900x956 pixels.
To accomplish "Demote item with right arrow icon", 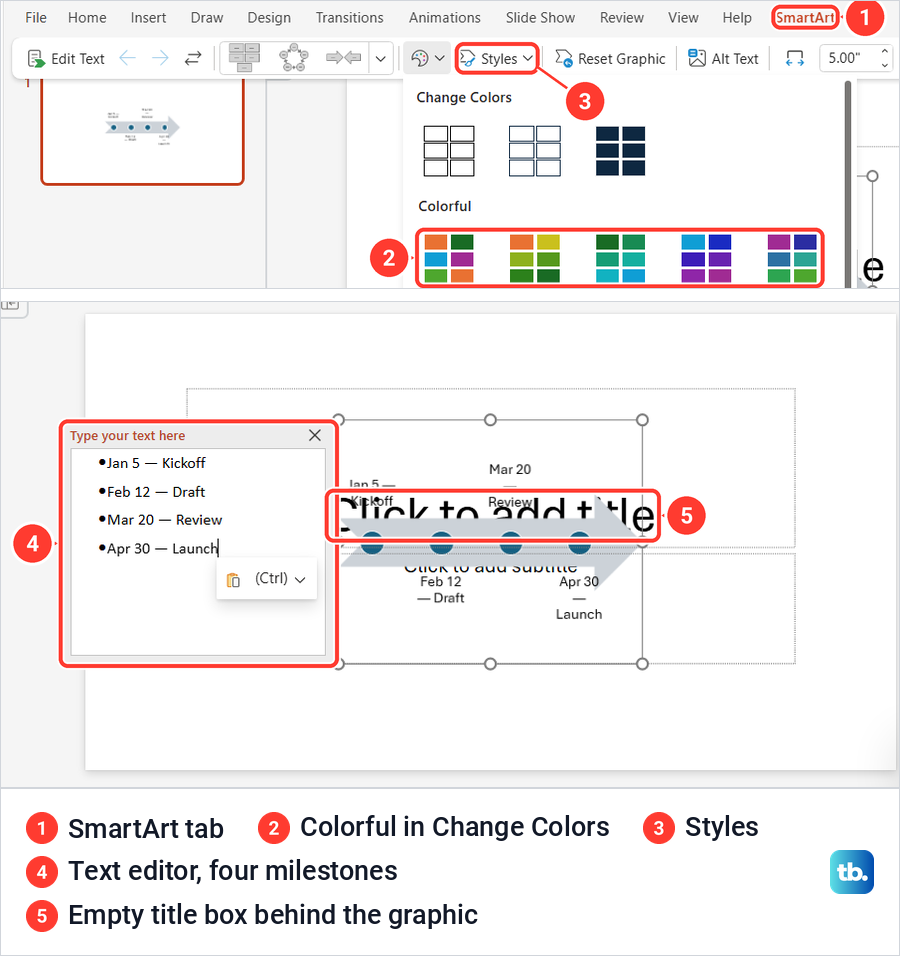I will tap(160, 59).
